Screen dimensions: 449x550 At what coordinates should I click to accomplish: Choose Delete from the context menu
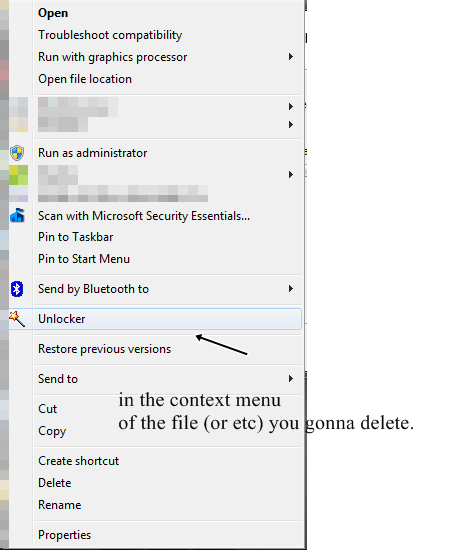point(54,483)
